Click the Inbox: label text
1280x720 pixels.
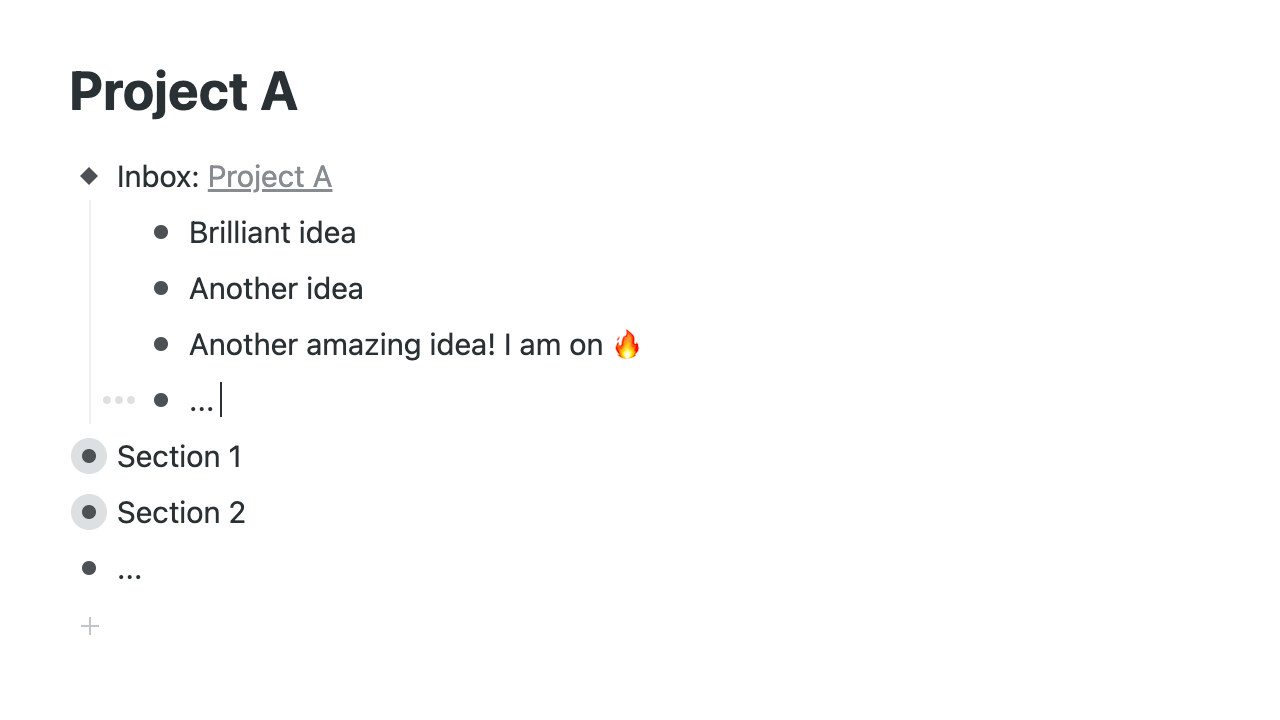(158, 177)
